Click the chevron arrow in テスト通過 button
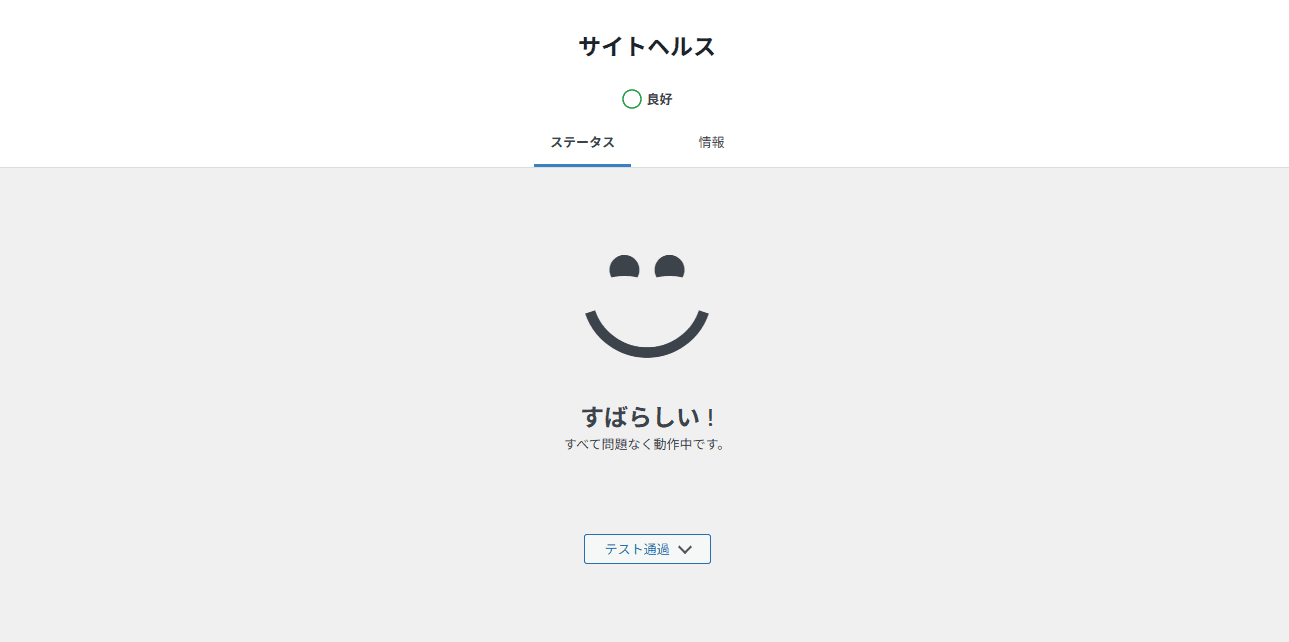The image size is (1289, 642). click(x=685, y=549)
